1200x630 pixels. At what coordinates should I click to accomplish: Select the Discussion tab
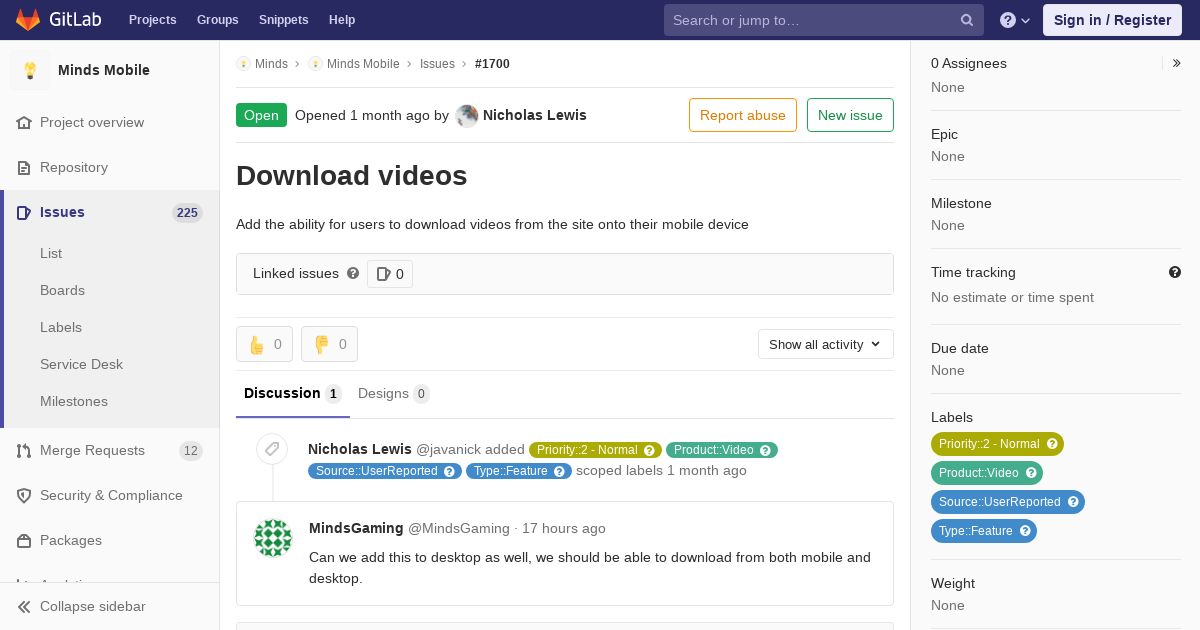tap(292, 393)
